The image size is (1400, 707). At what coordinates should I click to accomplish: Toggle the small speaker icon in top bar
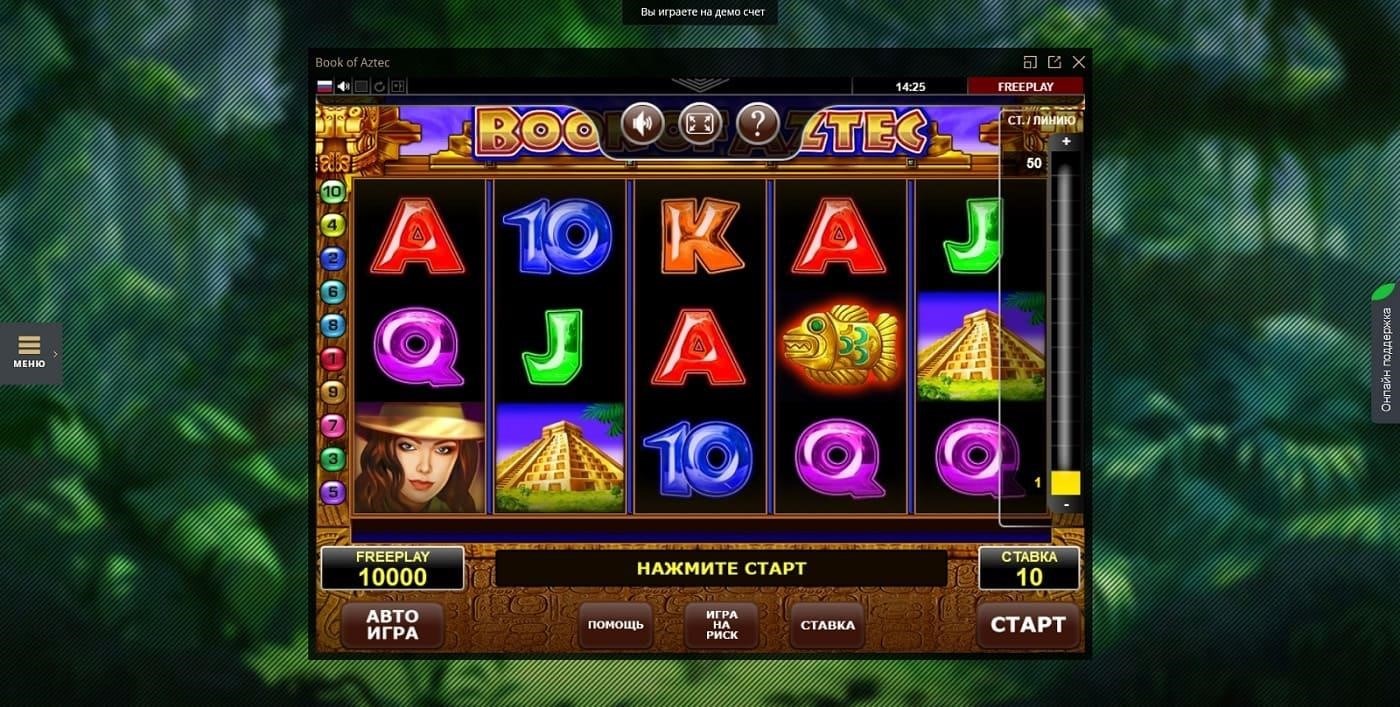click(343, 87)
